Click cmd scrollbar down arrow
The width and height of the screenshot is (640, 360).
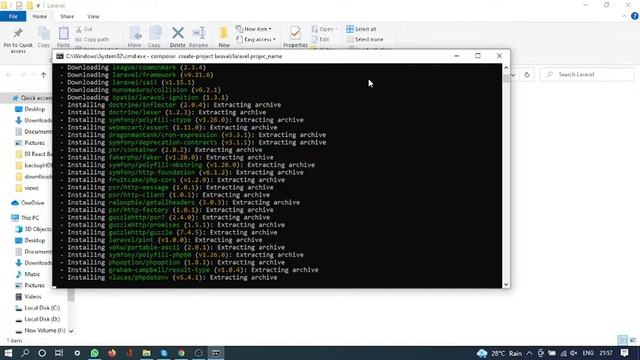[x=506, y=284]
